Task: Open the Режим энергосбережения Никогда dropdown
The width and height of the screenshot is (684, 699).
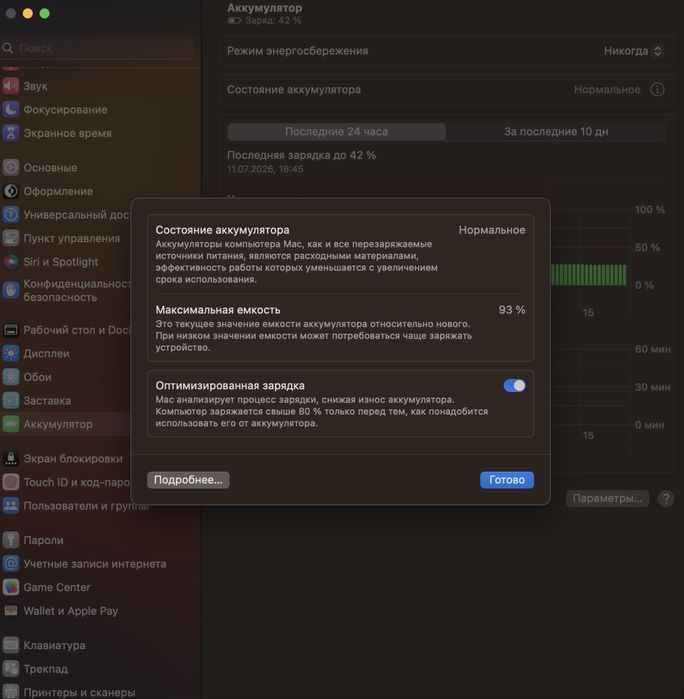Action: 634,51
